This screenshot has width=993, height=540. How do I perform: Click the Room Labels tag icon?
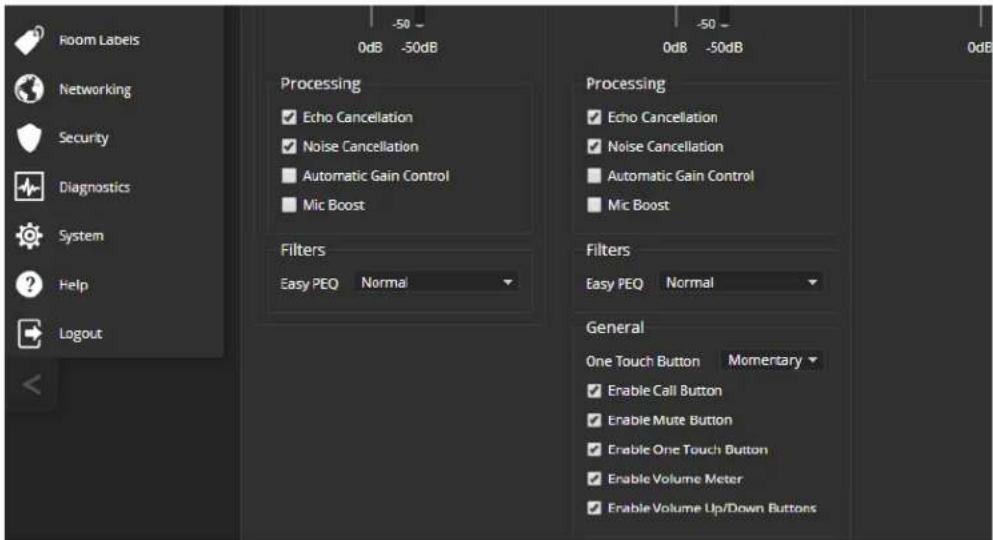[29, 40]
